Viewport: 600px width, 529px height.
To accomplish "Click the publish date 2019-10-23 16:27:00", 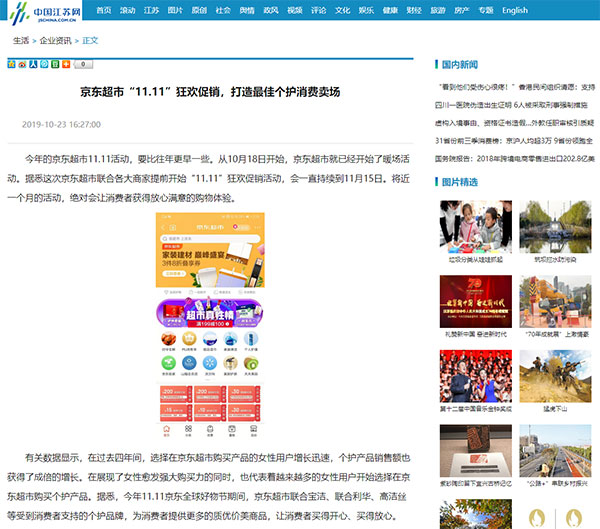I will click(61, 124).
